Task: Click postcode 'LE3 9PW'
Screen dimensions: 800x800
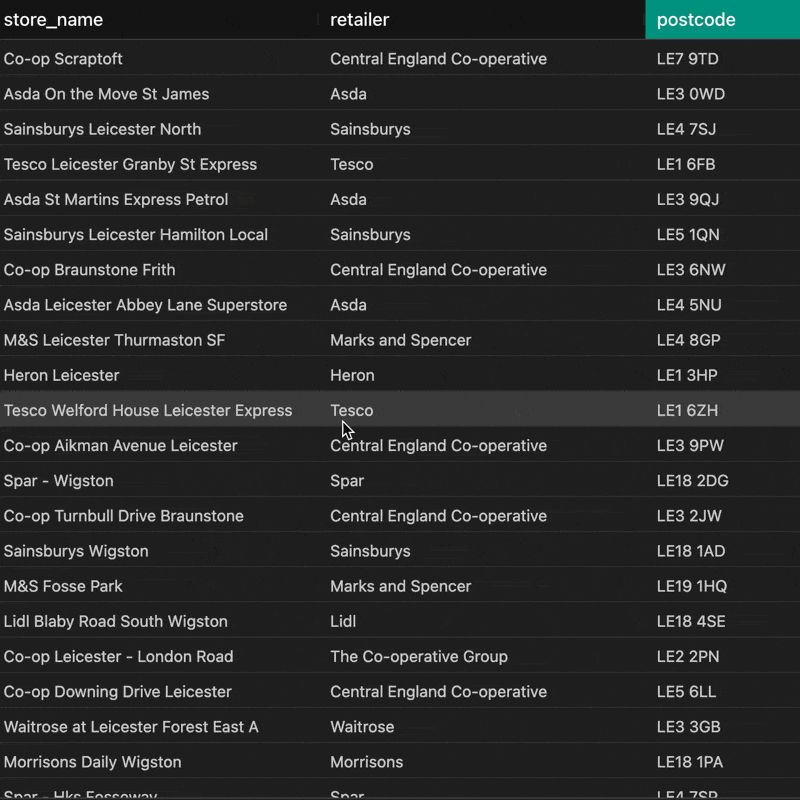Action: 690,446
